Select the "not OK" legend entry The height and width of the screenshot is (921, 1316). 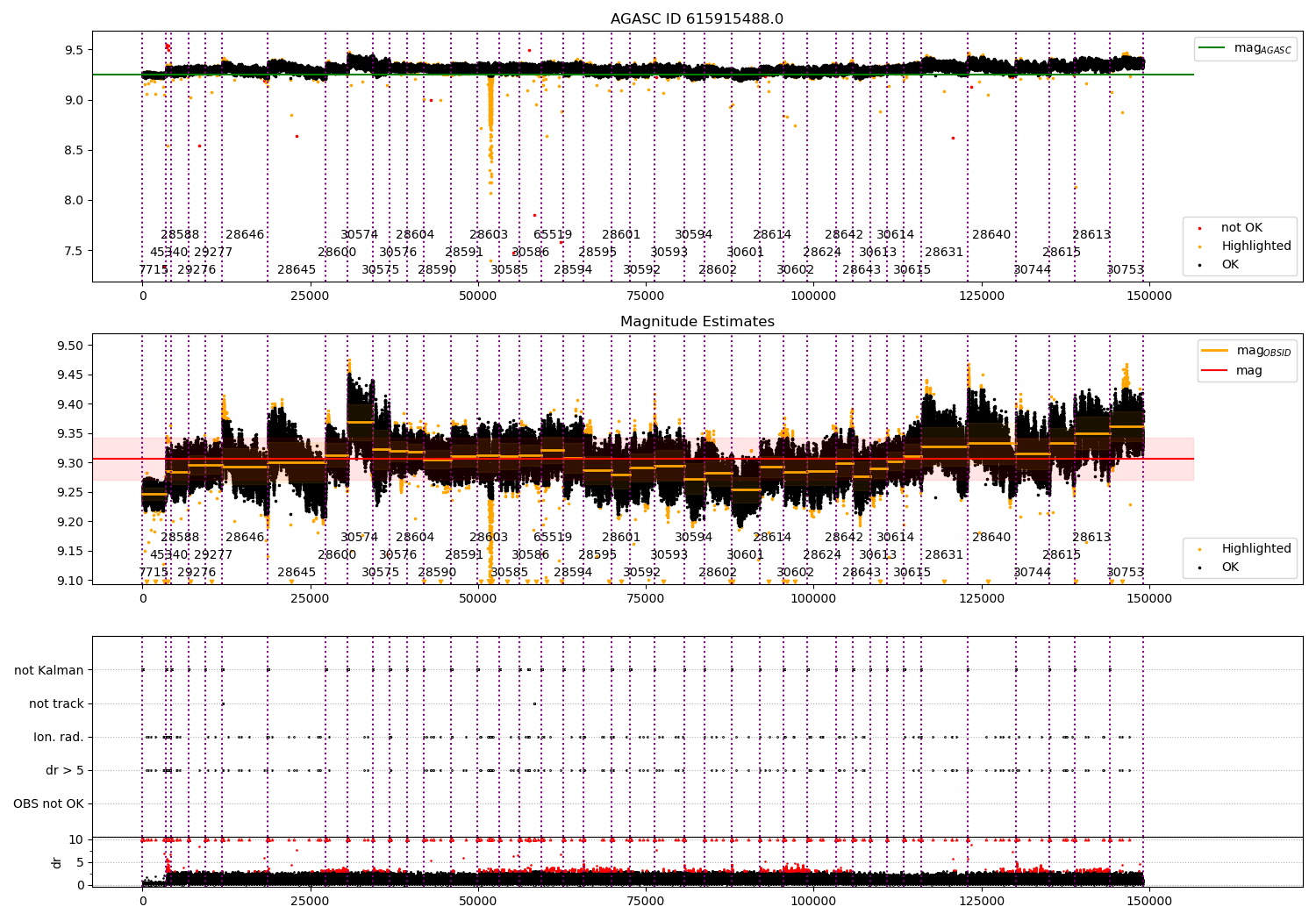(1241, 228)
